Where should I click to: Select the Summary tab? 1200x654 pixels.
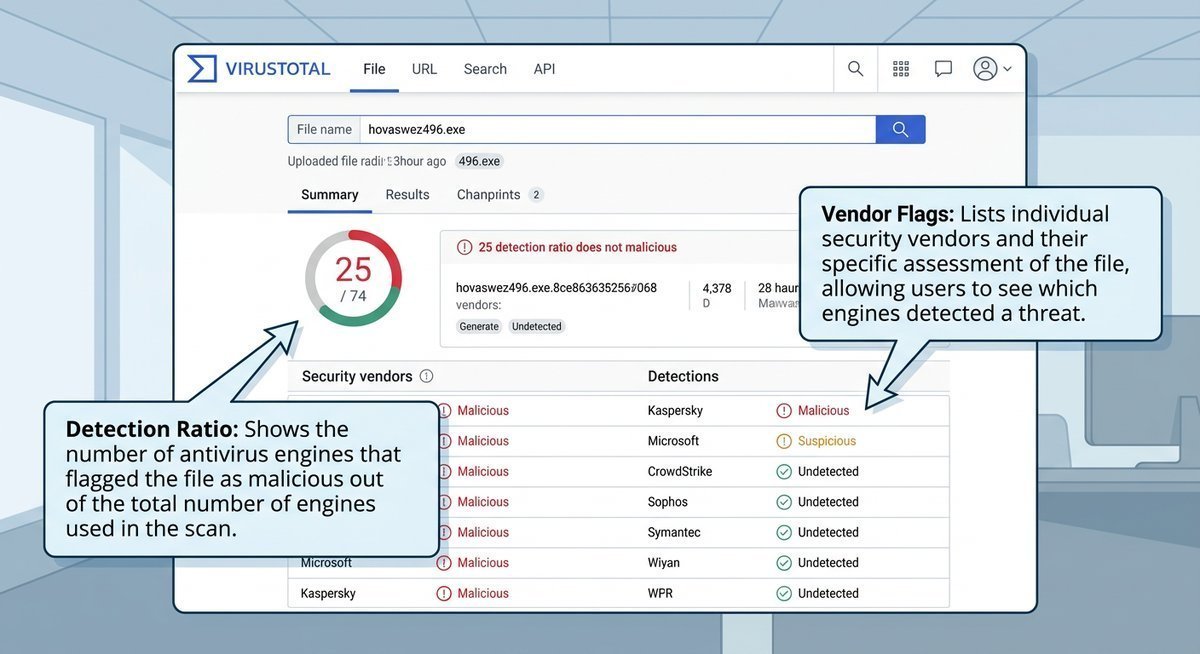[x=329, y=195]
